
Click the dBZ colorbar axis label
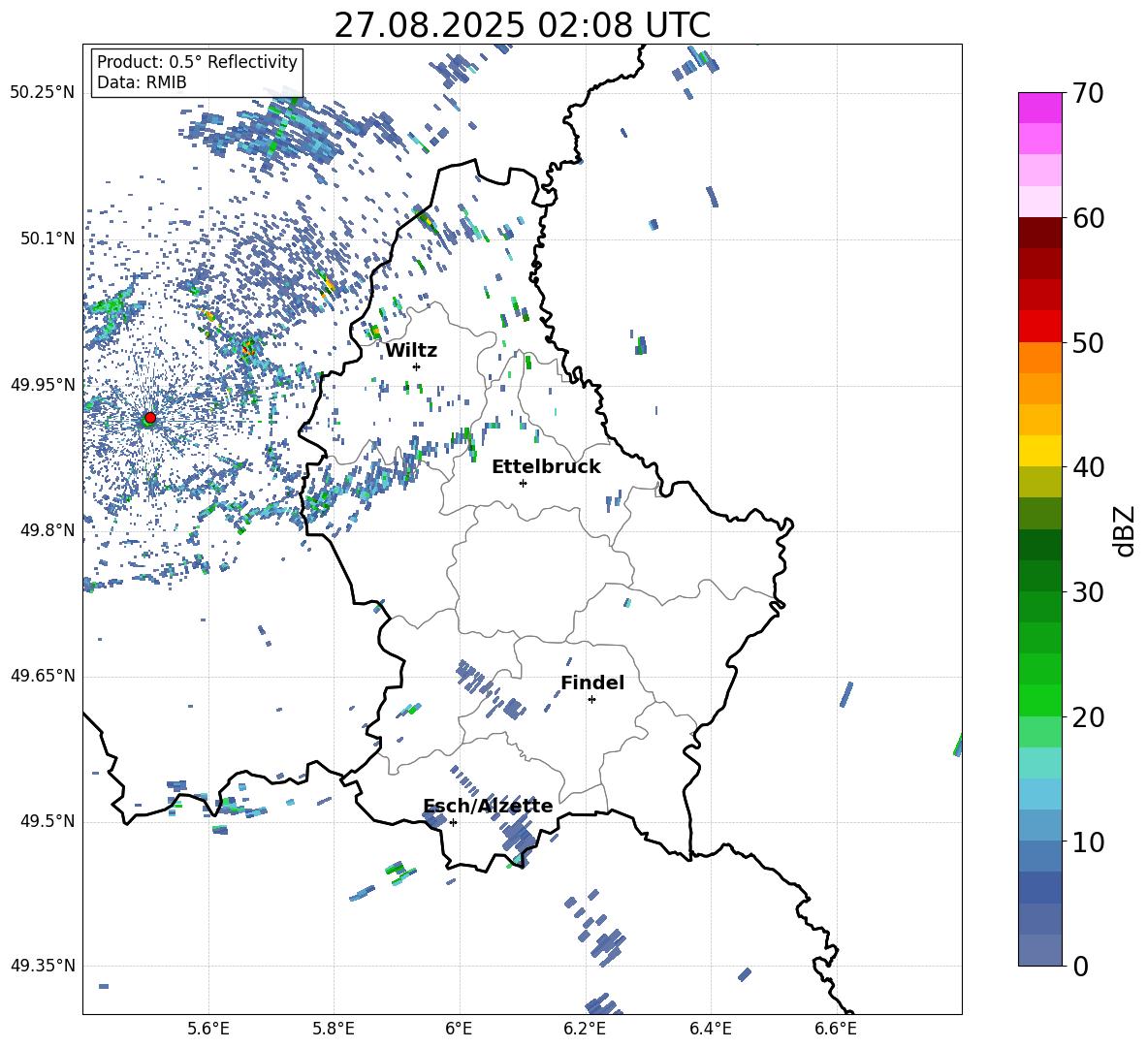[x=1126, y=530]
